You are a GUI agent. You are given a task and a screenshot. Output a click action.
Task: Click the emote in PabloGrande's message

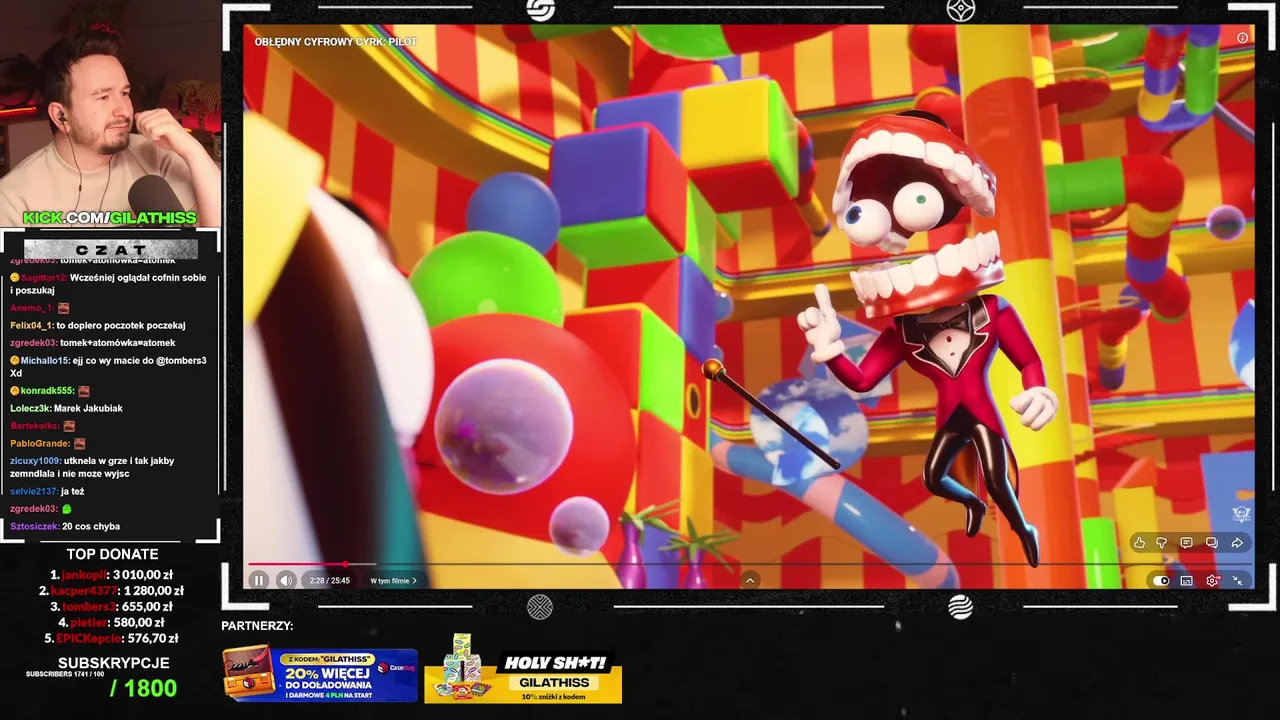point(79,443)
